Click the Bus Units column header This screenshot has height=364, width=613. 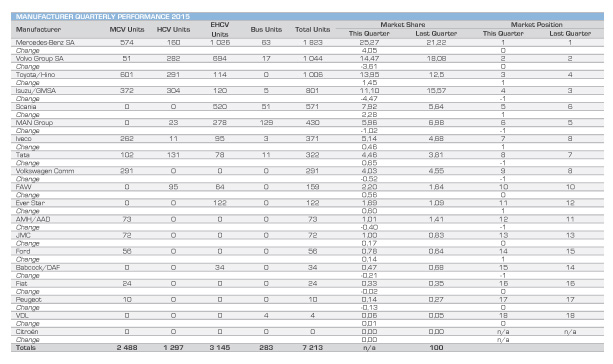click(x=266, y=29)
